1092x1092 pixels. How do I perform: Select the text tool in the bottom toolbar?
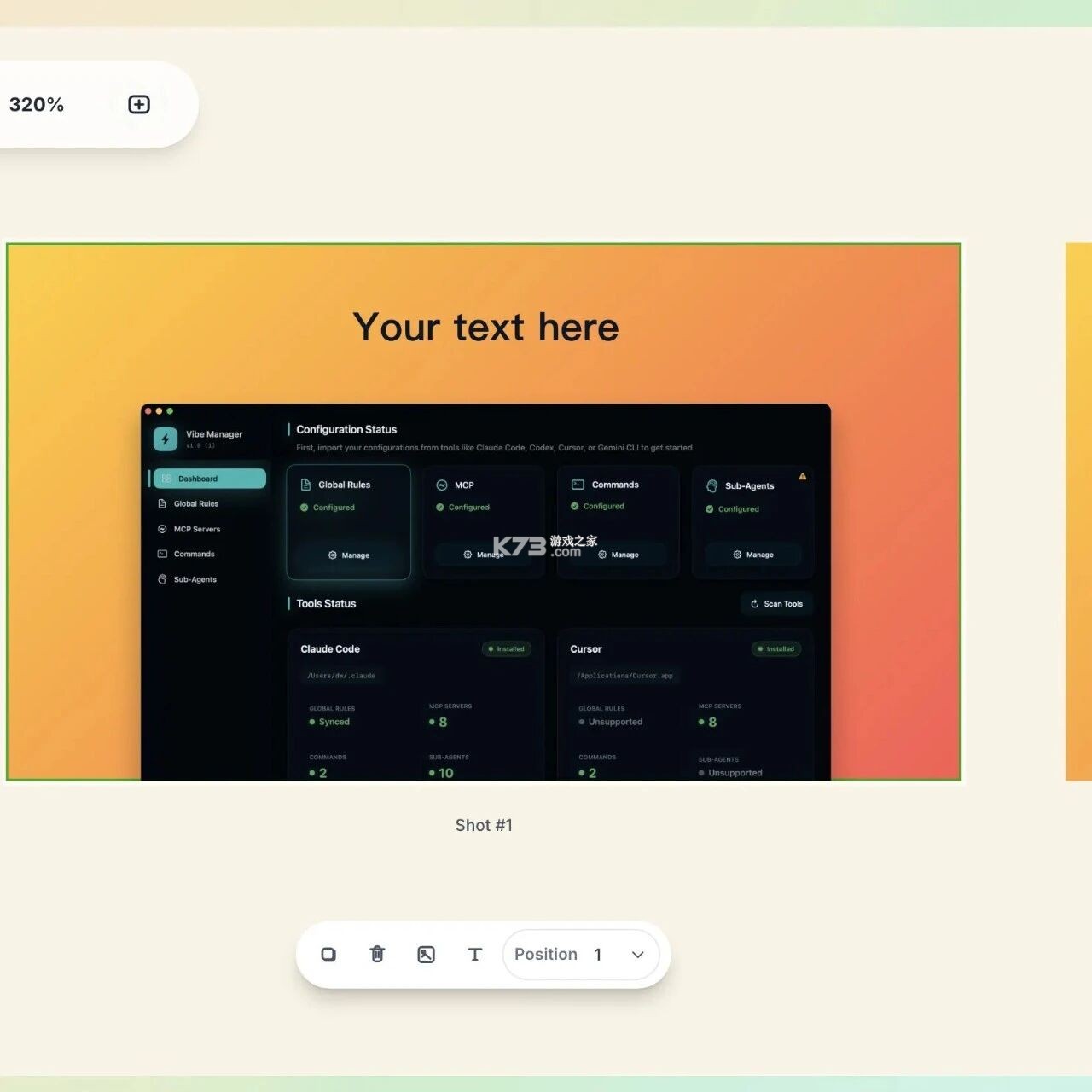[475, 954]
